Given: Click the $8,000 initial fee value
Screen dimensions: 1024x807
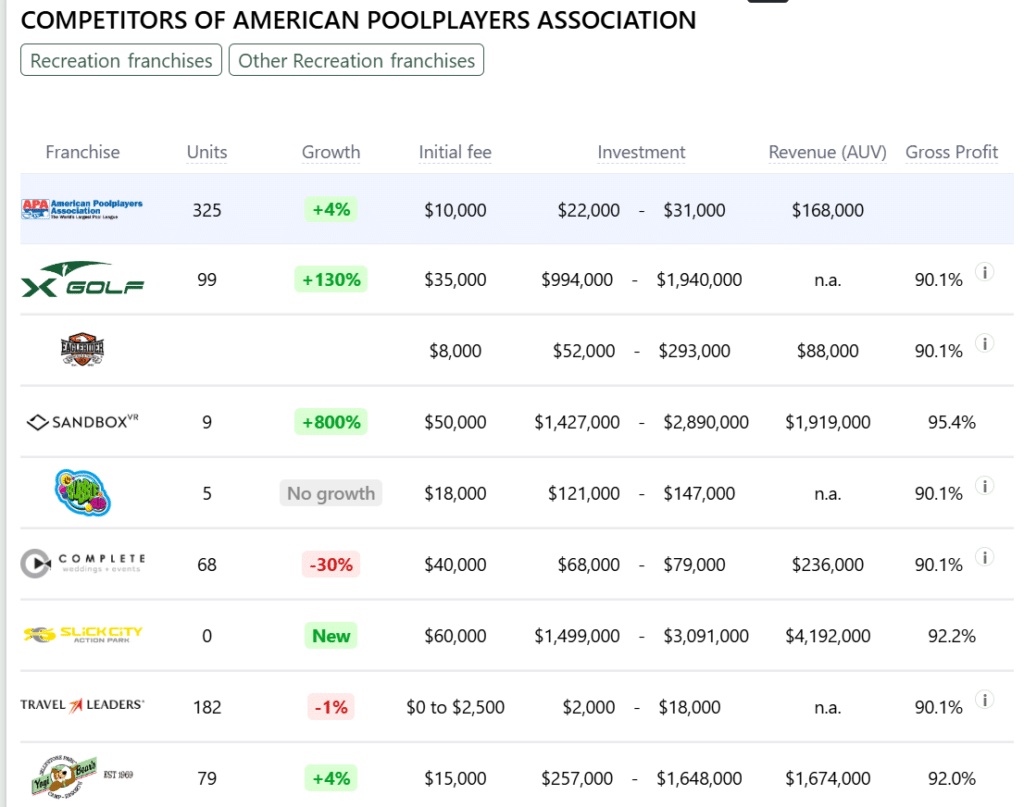Looking at the screenshot, I should (x=455, y=351).
